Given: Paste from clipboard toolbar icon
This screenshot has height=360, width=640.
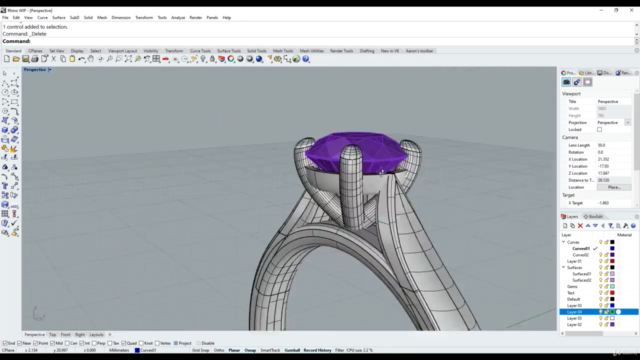Looking at the screenshot, I should tap(72, 59).
